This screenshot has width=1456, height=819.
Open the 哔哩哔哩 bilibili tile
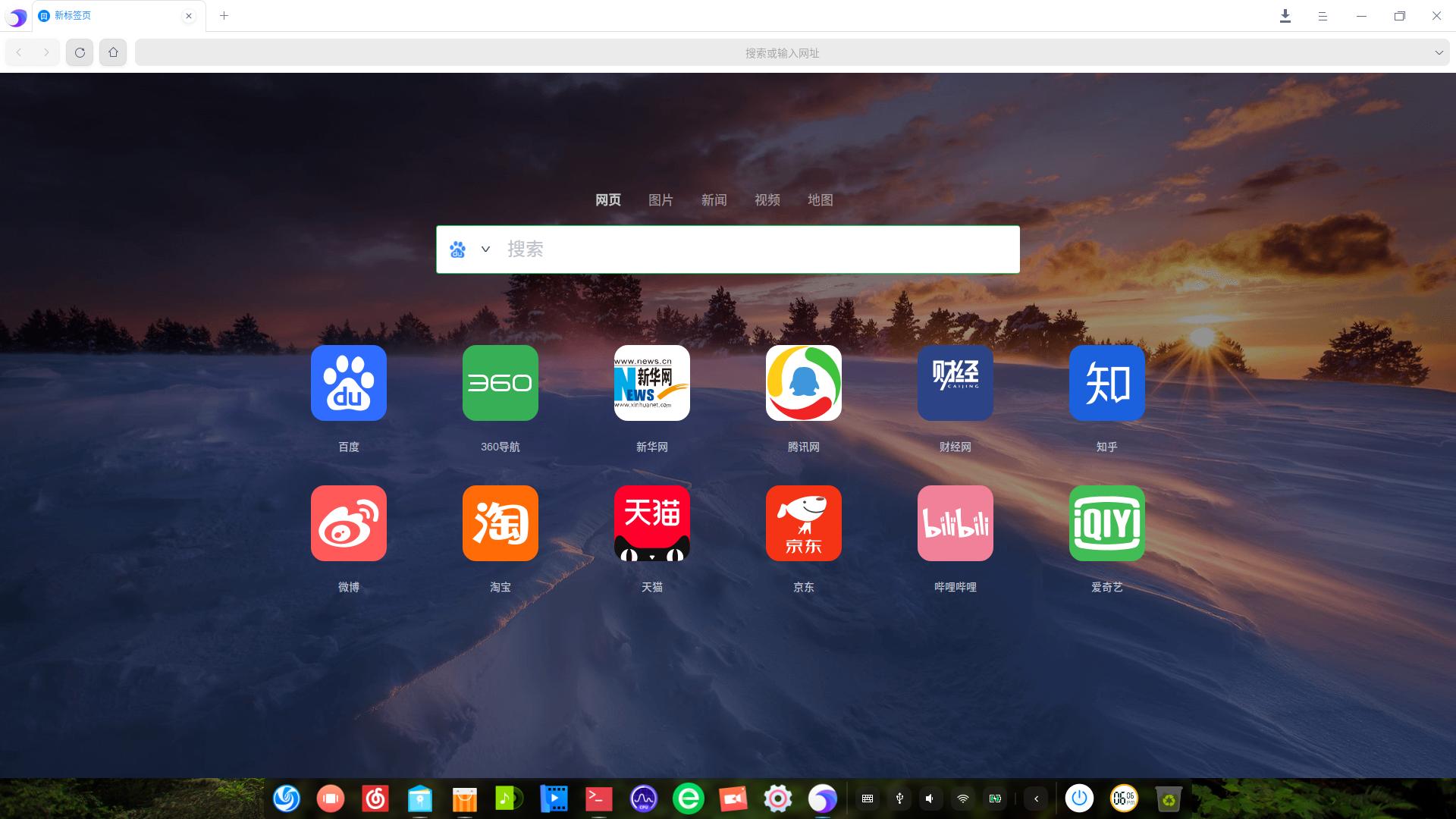coord(955,523)
